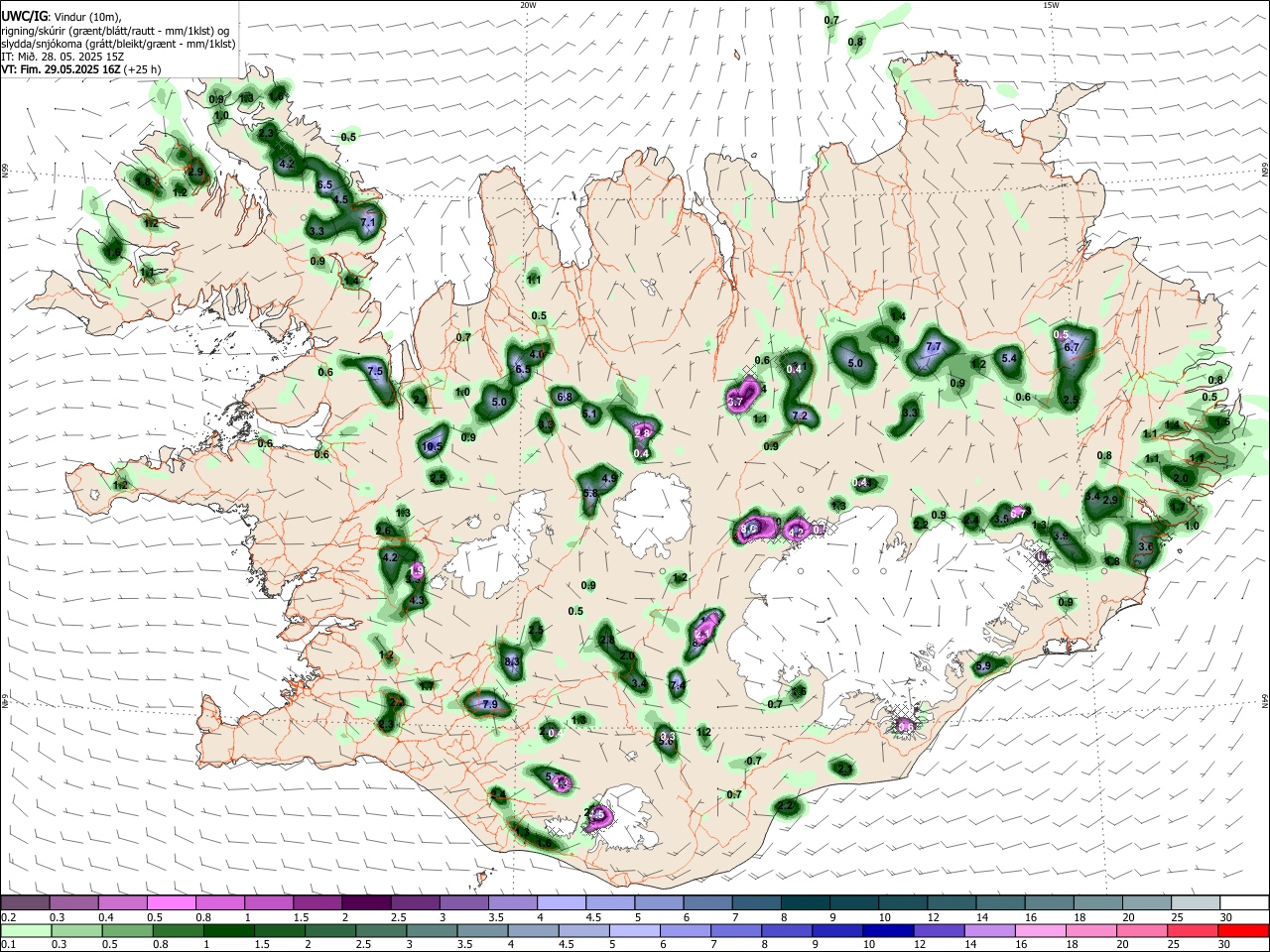
Task: Pick the light violet 14–16 swatch, bottom legend row
Action: pyautogui.click(x=990, y=931)
